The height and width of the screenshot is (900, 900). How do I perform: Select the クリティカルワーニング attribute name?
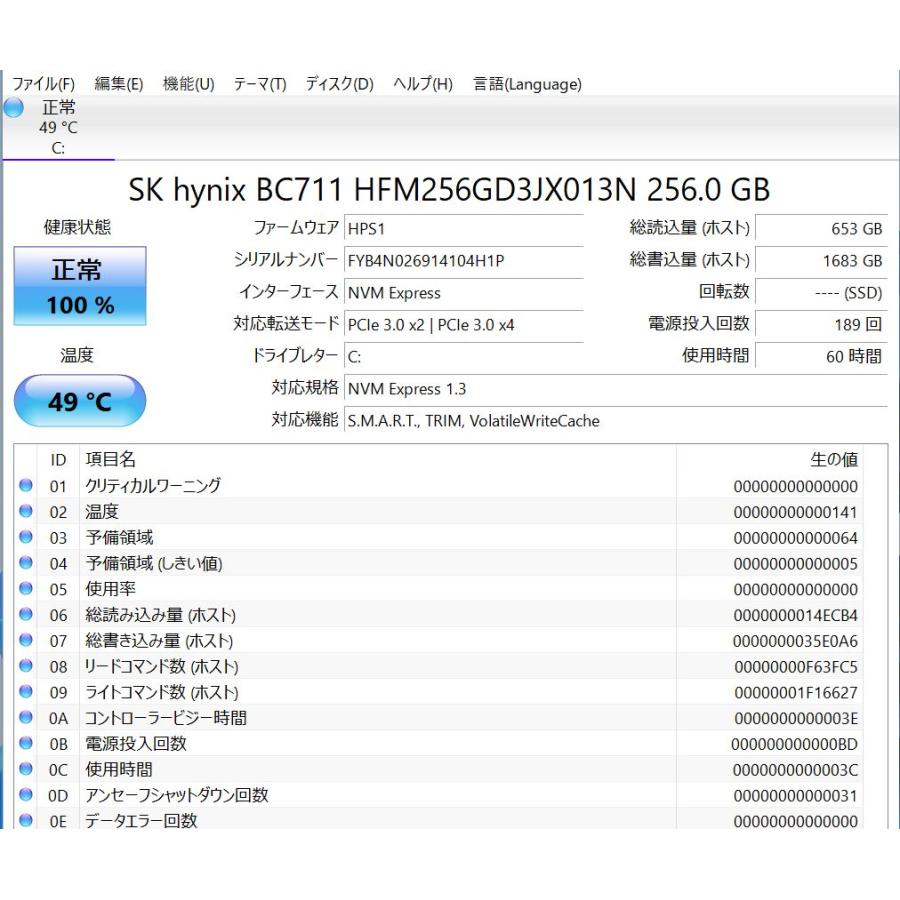[153, 486]
